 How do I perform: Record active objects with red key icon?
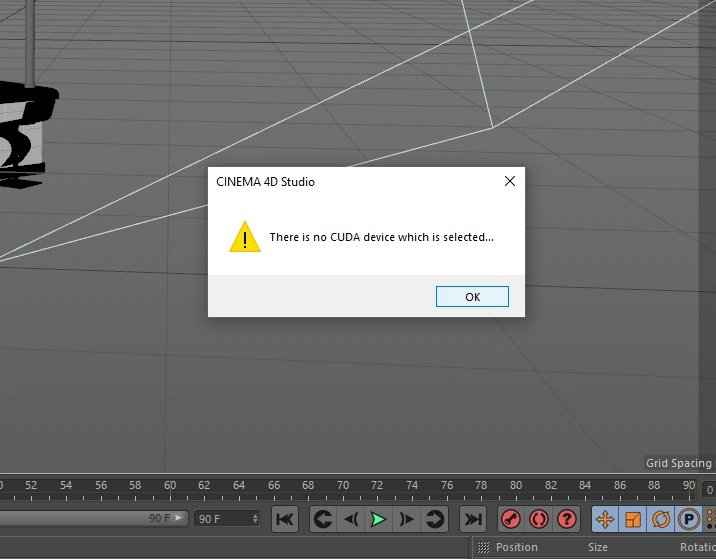coord(511,519)
